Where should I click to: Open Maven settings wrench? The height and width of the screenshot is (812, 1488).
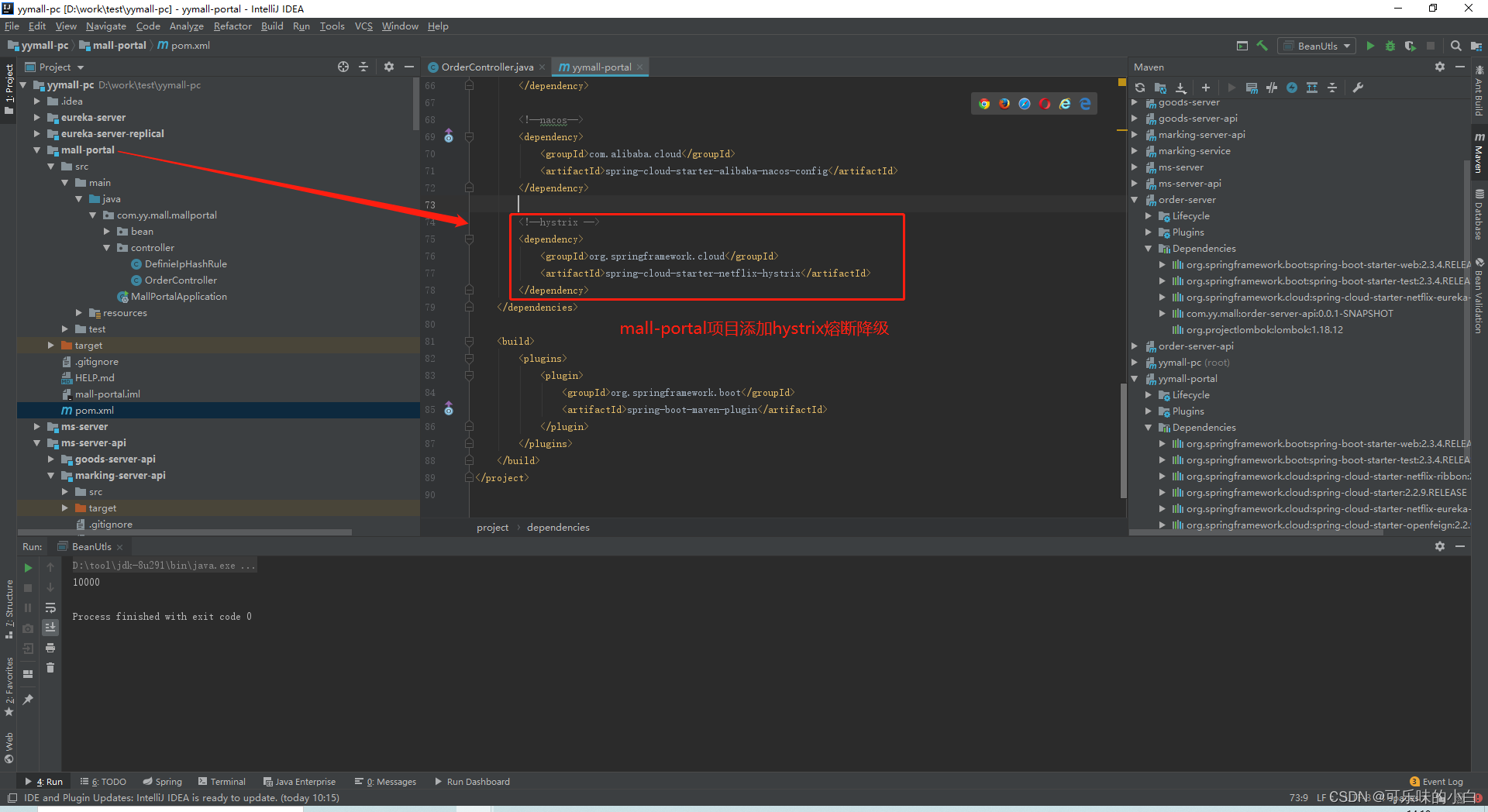[x=1358, y=88]
